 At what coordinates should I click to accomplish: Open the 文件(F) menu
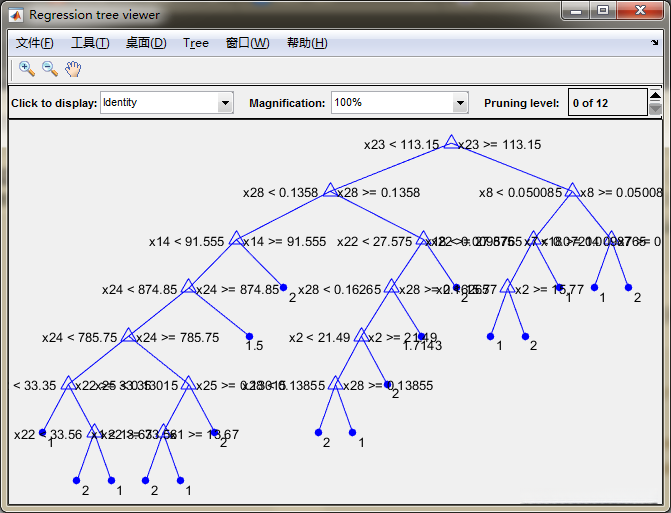[x=35, y=43]
